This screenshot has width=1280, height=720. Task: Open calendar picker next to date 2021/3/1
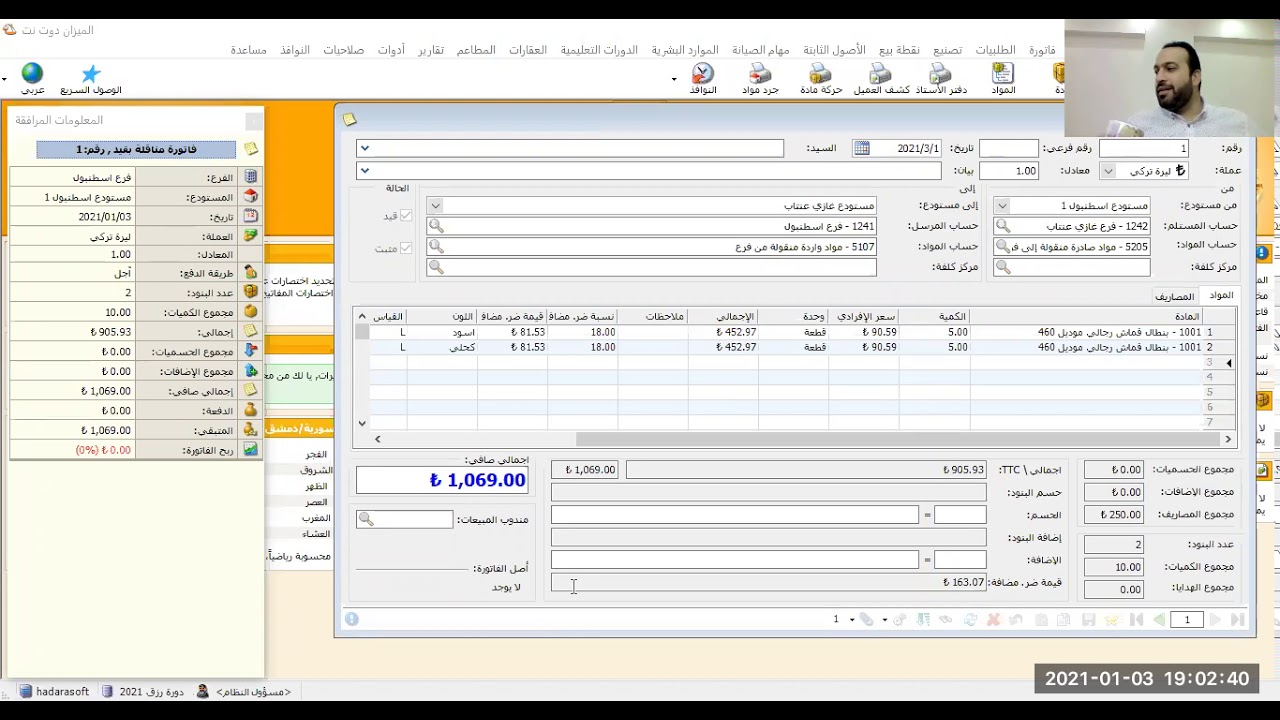861,148
